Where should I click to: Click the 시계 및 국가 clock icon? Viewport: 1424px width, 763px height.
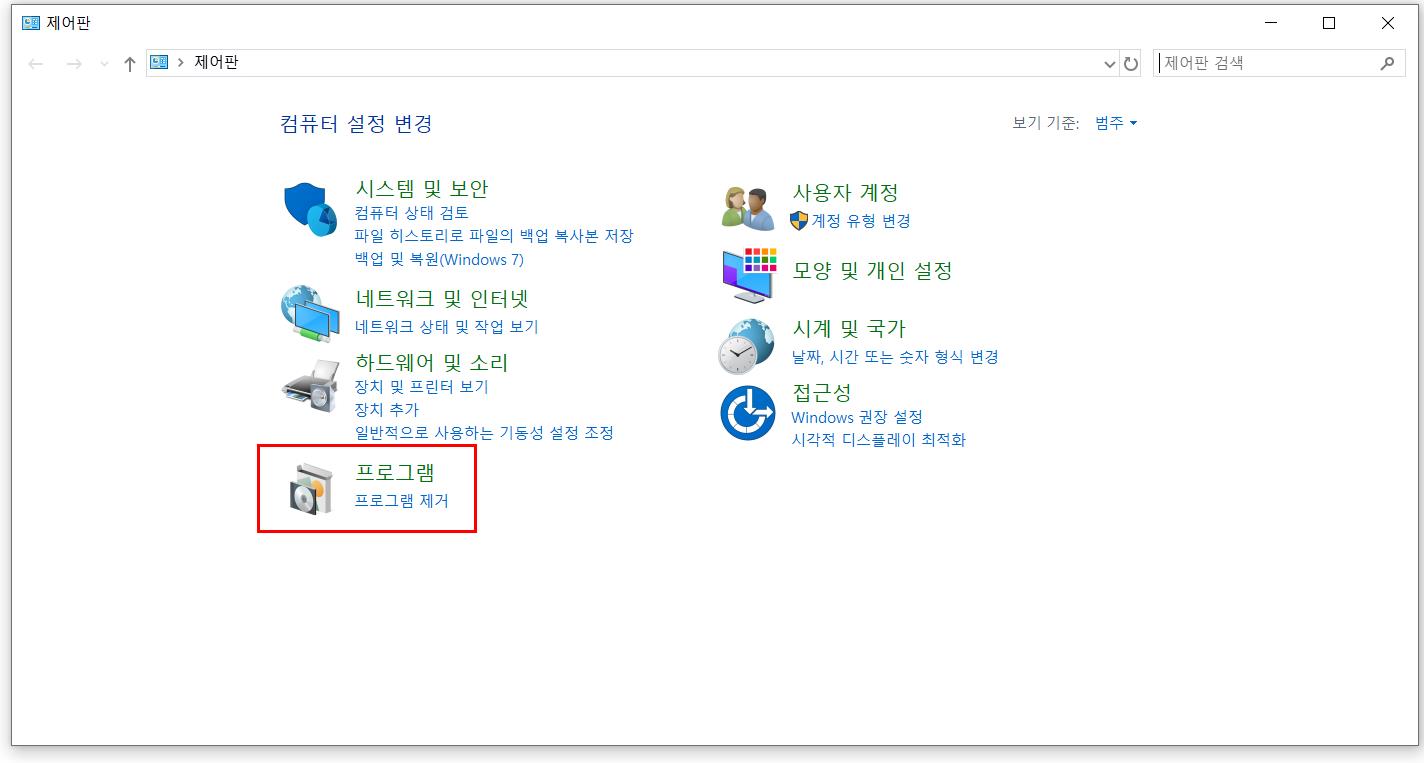click(747, 346)
